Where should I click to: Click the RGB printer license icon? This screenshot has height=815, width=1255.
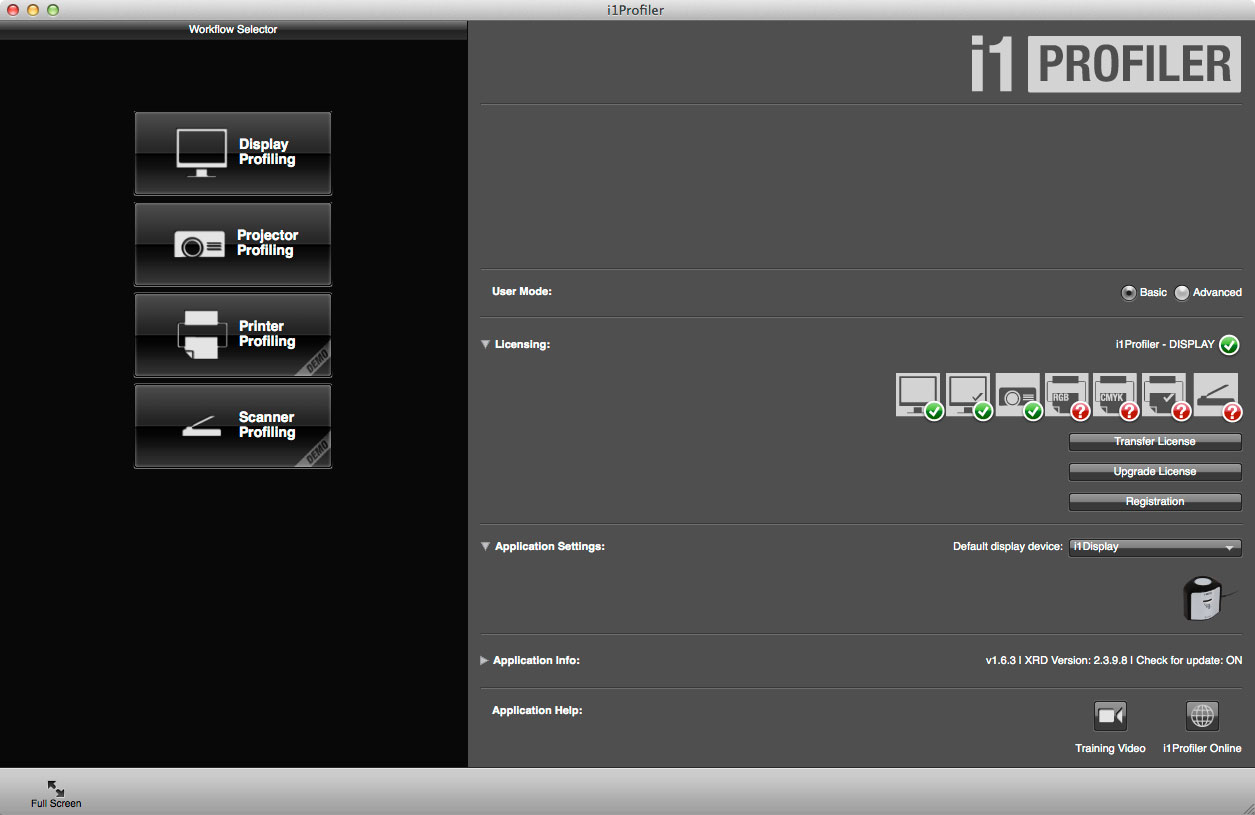(x=1068, y=396)
